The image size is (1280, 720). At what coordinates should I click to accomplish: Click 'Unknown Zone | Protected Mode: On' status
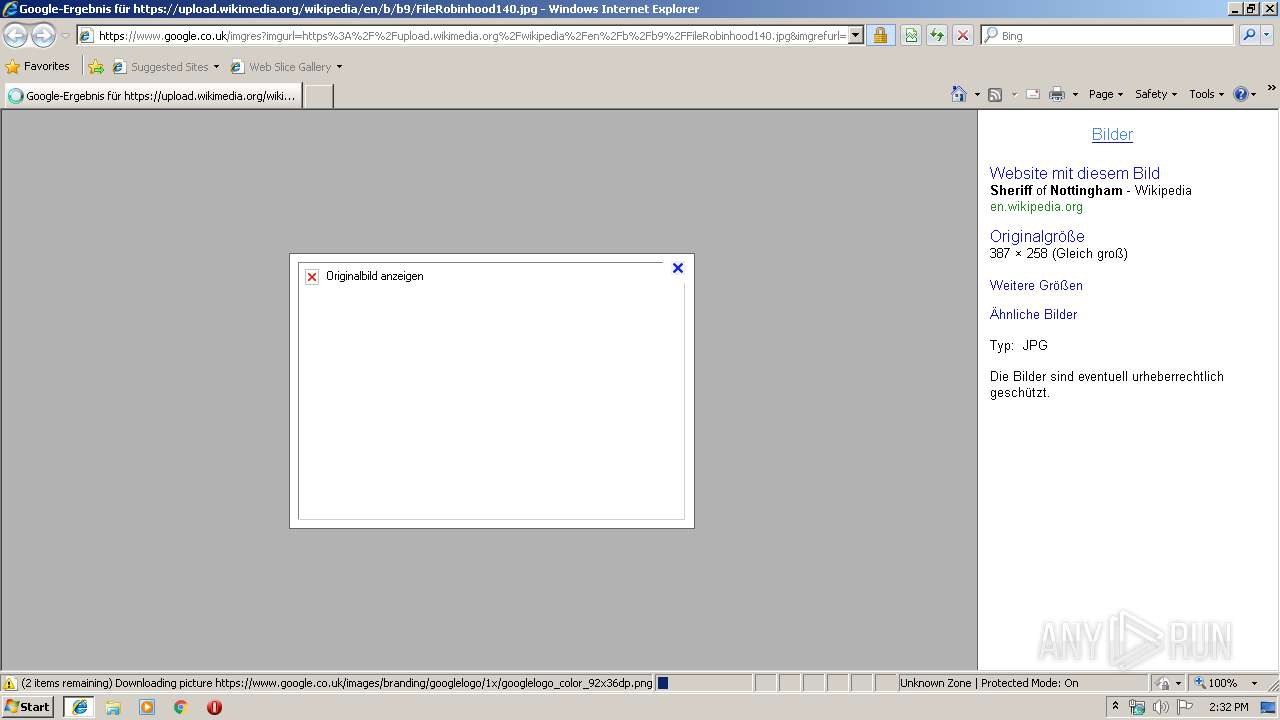point(989,683)
